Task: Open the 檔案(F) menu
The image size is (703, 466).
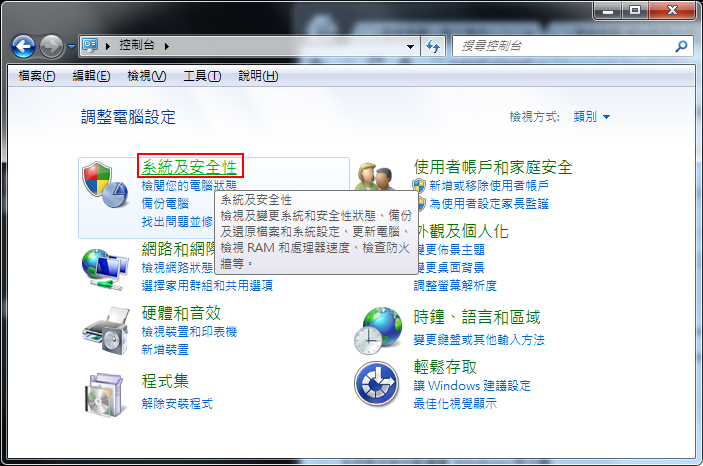Action: coord(37,76)
